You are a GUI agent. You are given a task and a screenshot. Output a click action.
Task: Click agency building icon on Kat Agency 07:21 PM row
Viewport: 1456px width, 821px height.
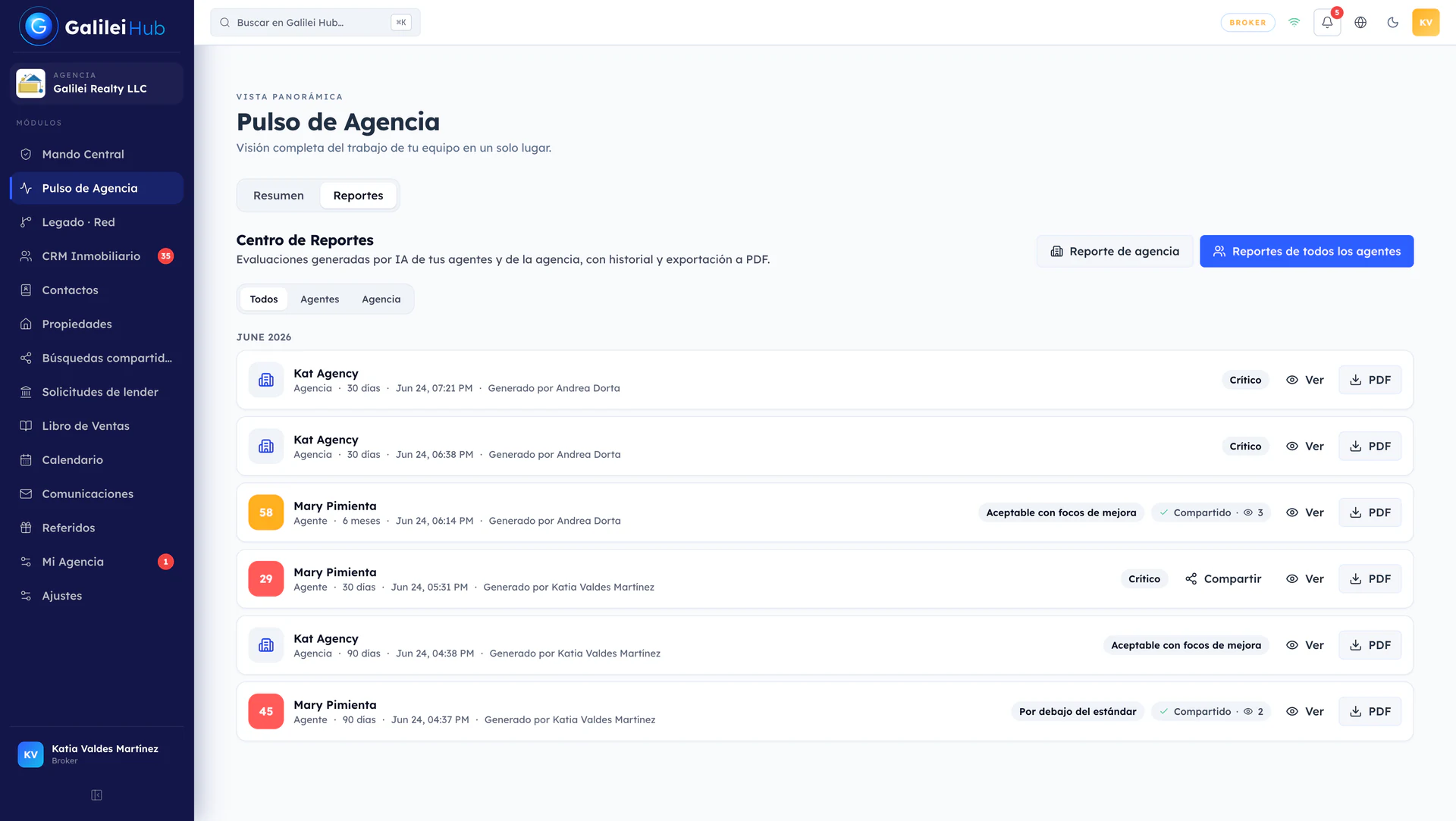[266, 381]
